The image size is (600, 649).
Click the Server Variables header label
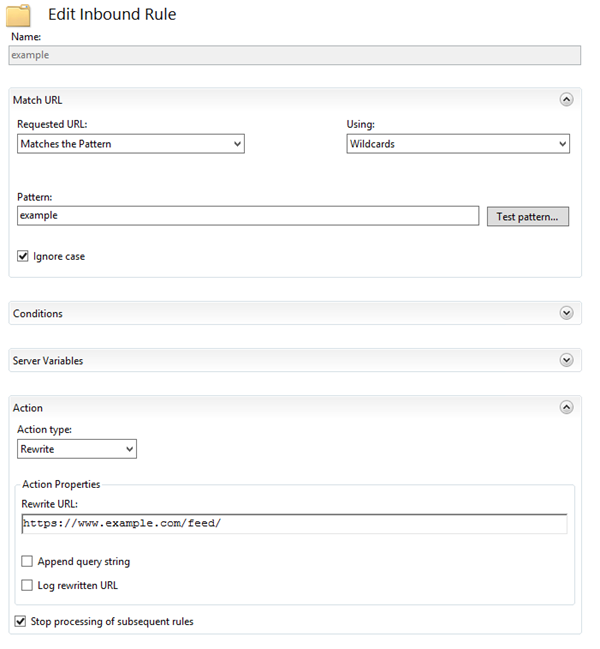click(48, 361)
